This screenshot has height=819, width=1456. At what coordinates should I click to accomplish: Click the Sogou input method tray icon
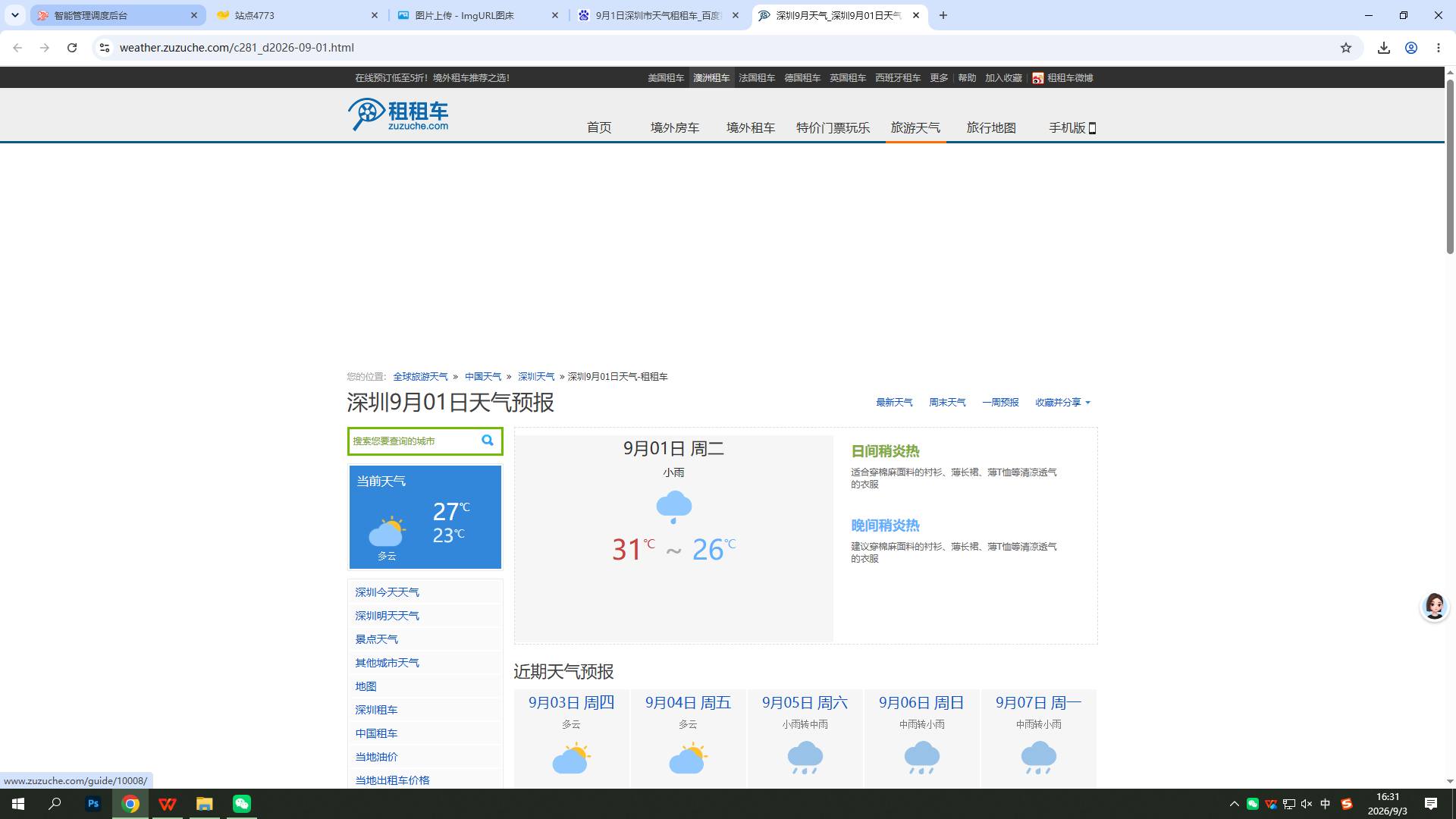[1347, 804]
